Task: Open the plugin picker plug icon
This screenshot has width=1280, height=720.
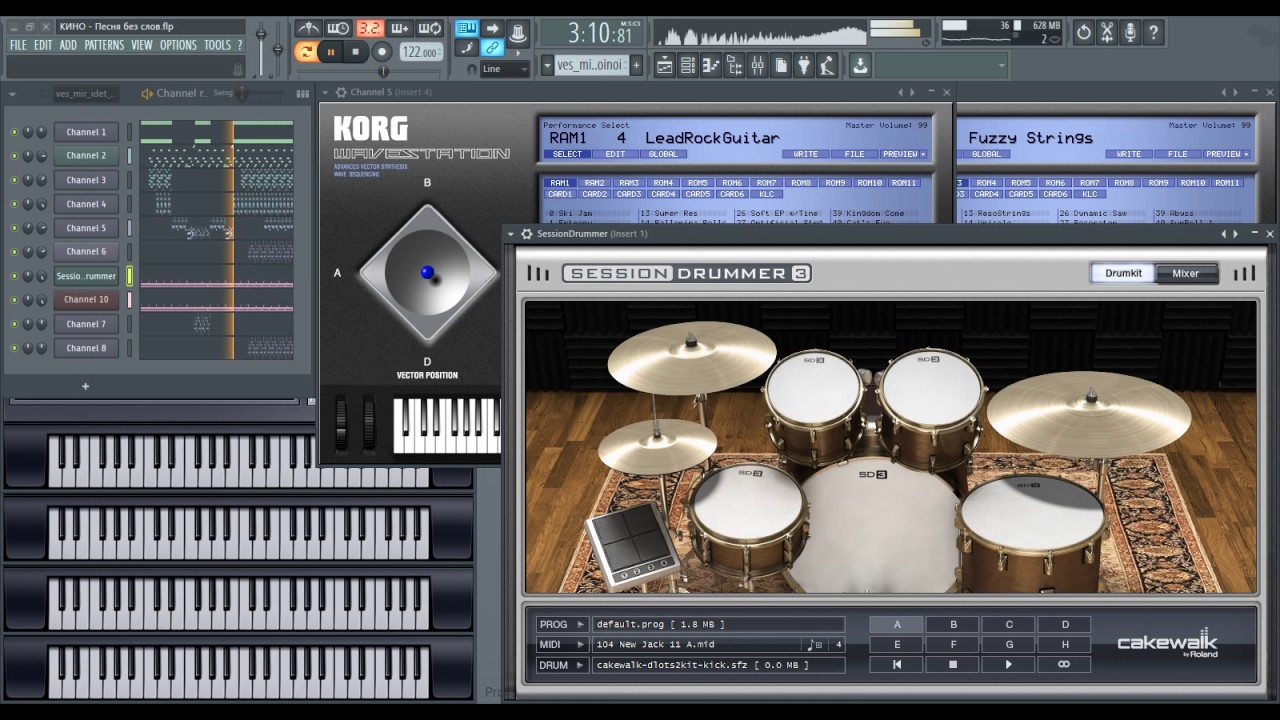Action: click(804, 66)
